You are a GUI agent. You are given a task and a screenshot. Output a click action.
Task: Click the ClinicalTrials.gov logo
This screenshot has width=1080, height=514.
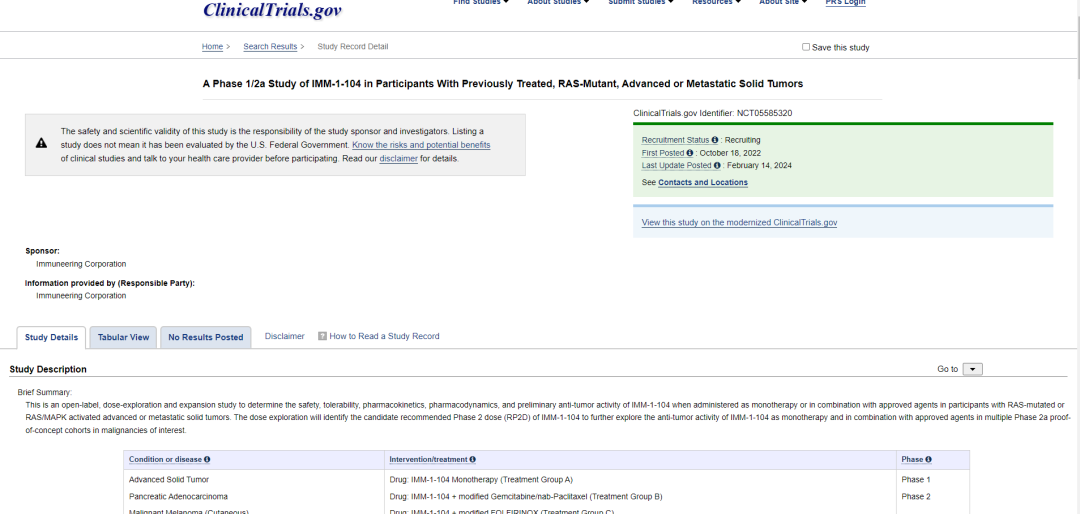coord(272,10)
